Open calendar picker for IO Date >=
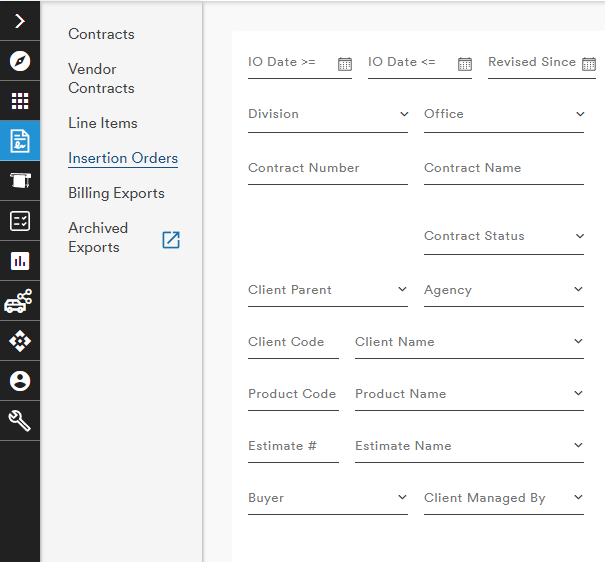605x562 pixels. pos(345,64)
